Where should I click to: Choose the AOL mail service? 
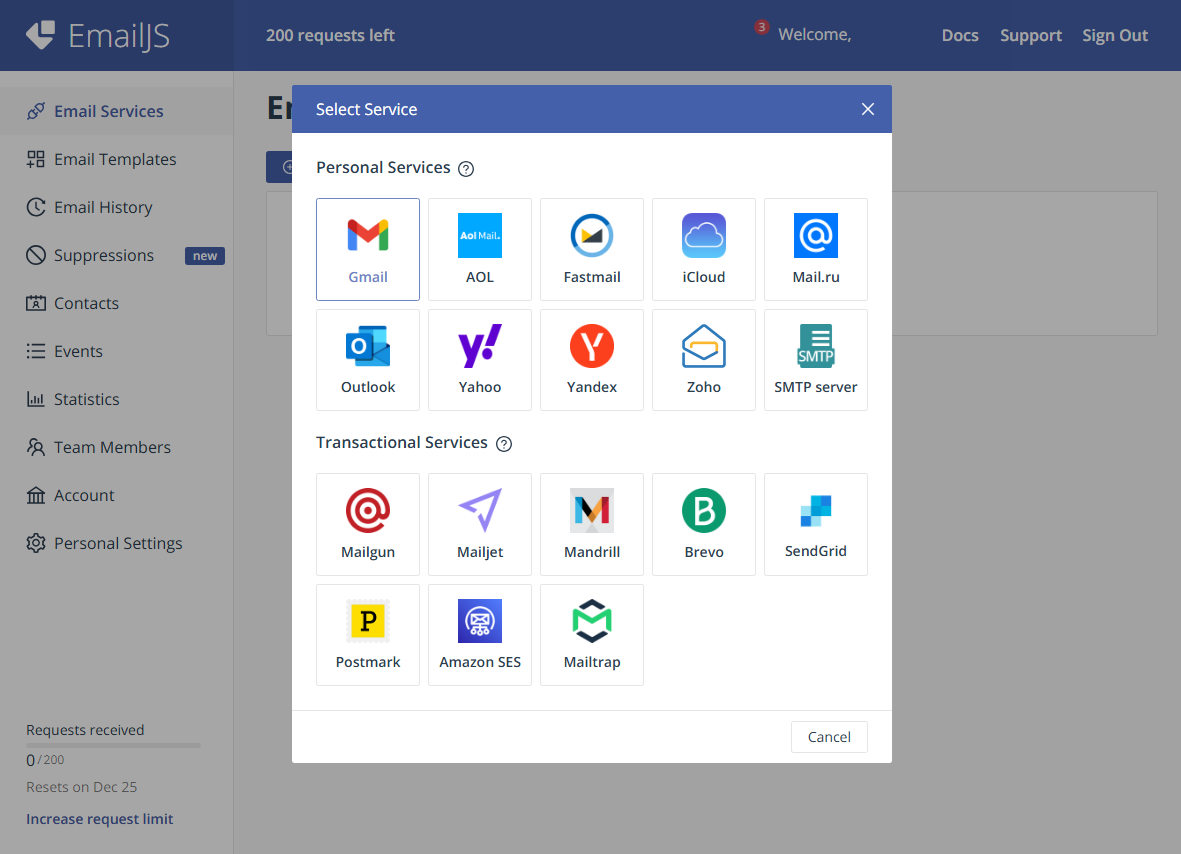(480, 249)
